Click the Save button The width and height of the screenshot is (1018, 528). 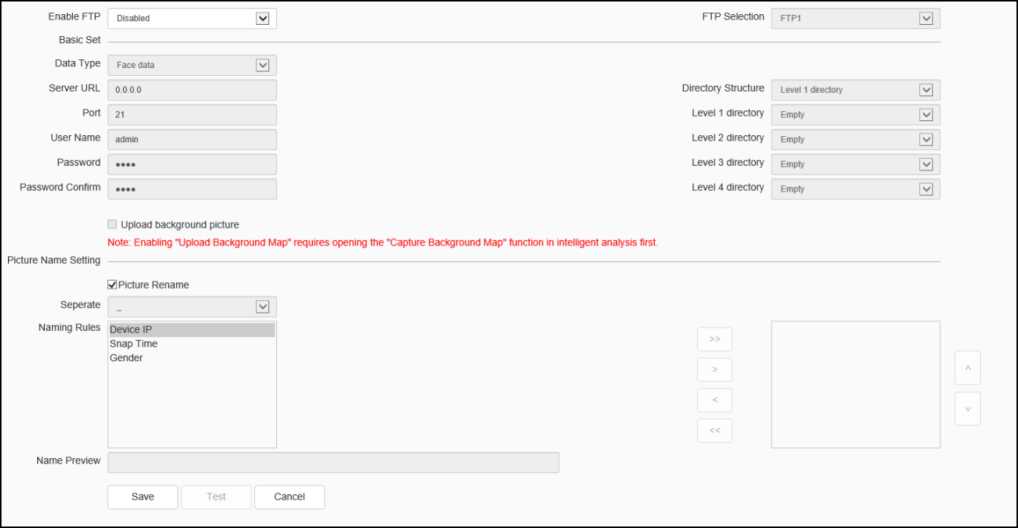click(143, 497)
